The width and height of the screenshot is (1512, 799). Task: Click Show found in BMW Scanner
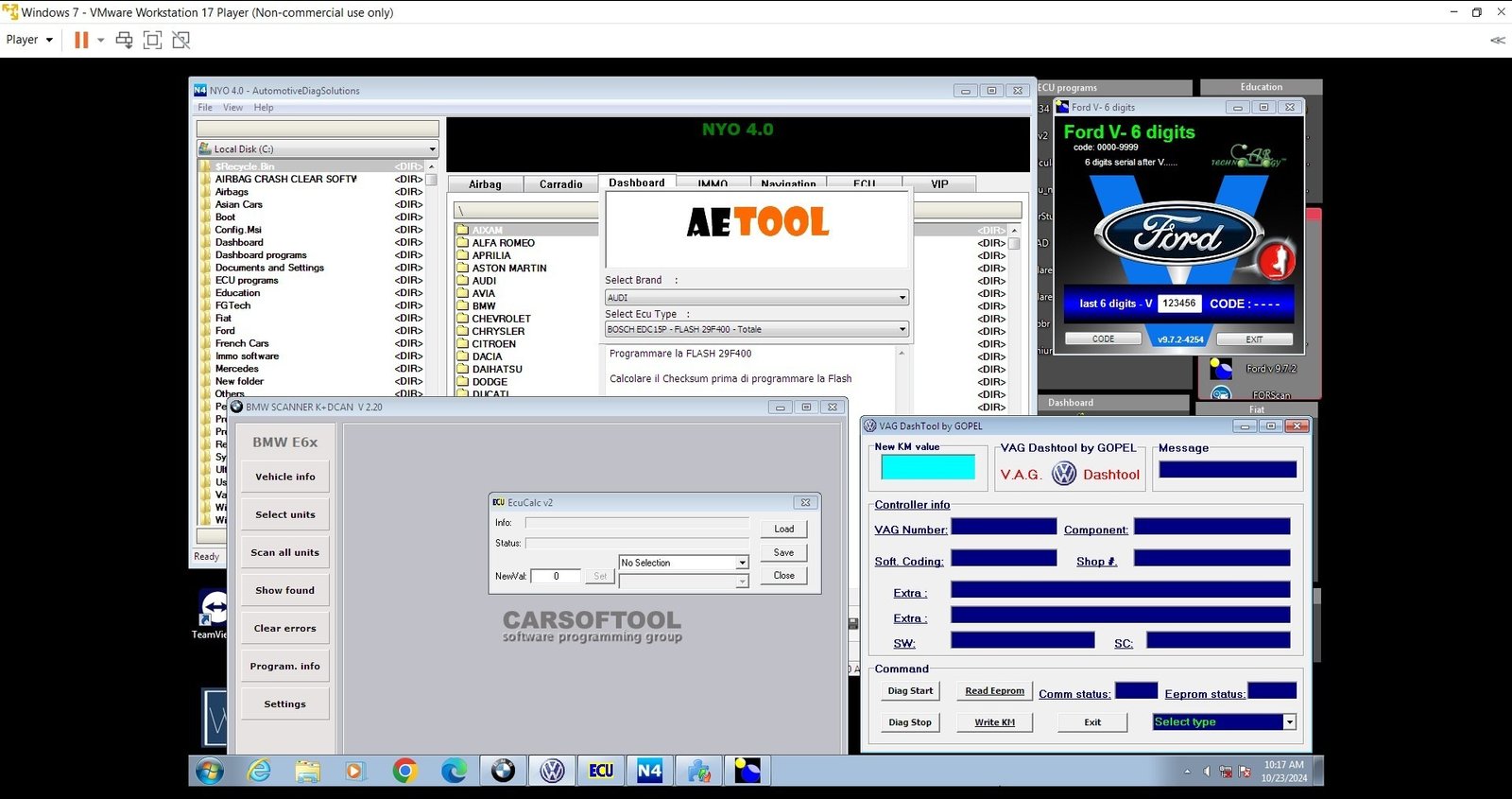pyautogui.click(x=285, y=590)
